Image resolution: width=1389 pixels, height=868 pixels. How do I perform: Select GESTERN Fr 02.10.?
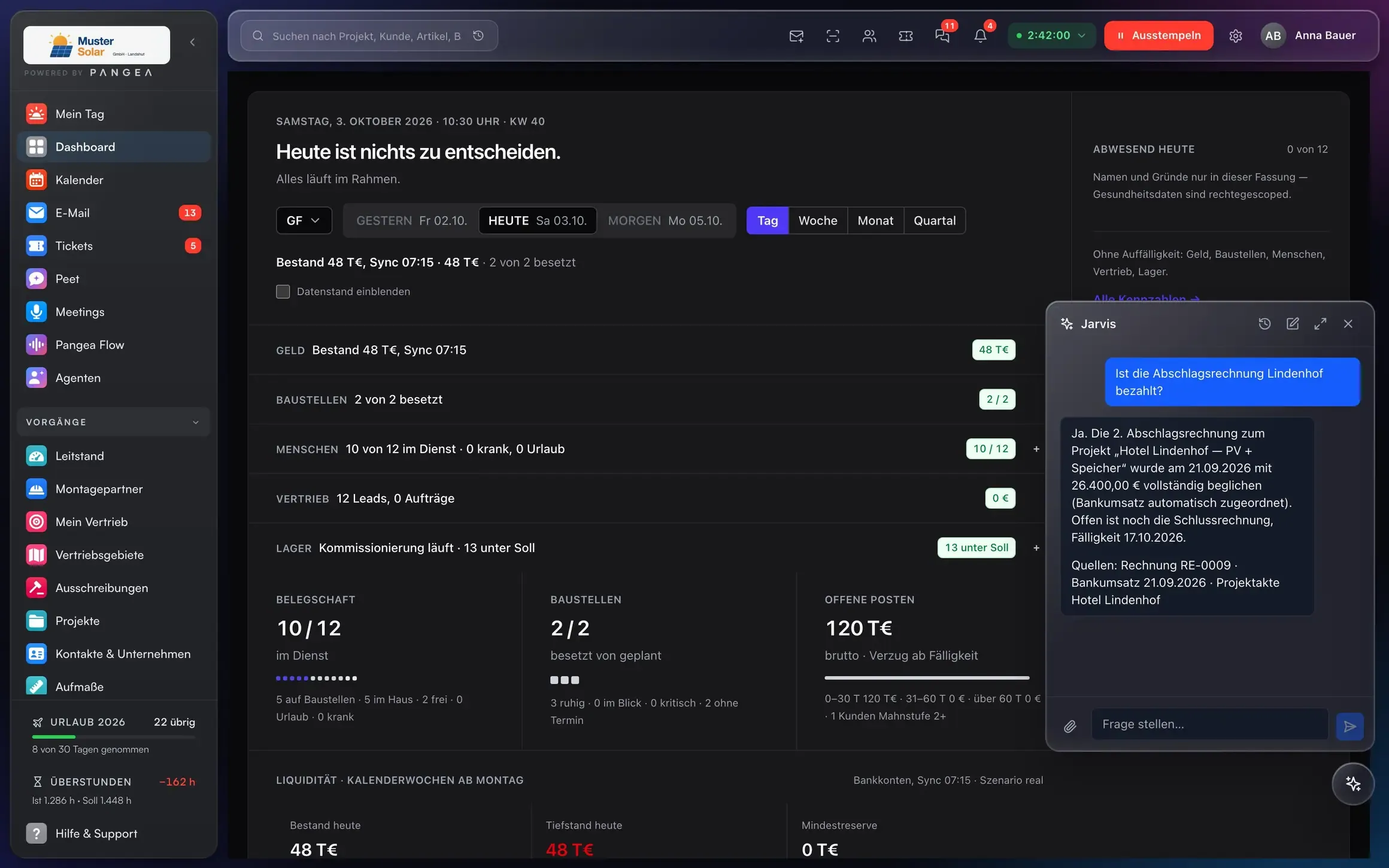click(x=412, y=220)
